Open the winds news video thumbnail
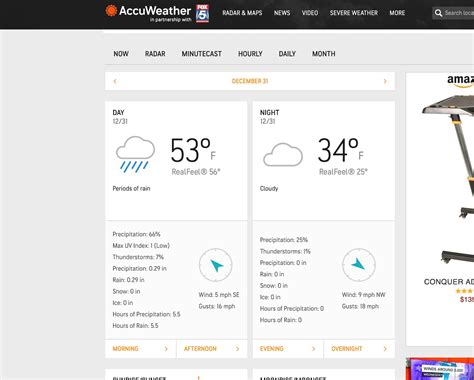The height and width of the screenshot is (380, 474). pyautogui.click(x=440, y=369)
